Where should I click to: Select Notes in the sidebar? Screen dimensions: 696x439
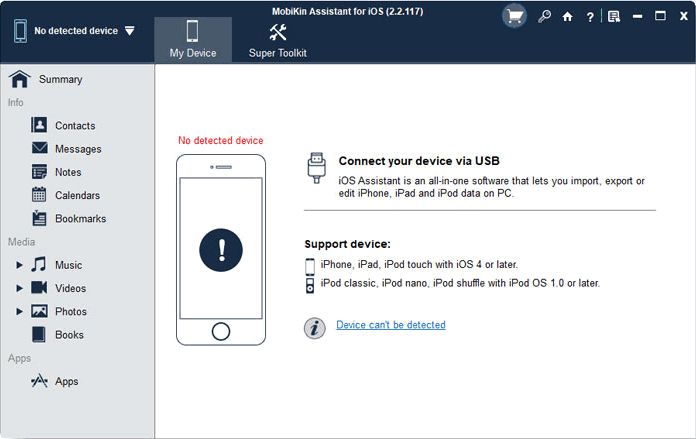[x=68, y=172]
